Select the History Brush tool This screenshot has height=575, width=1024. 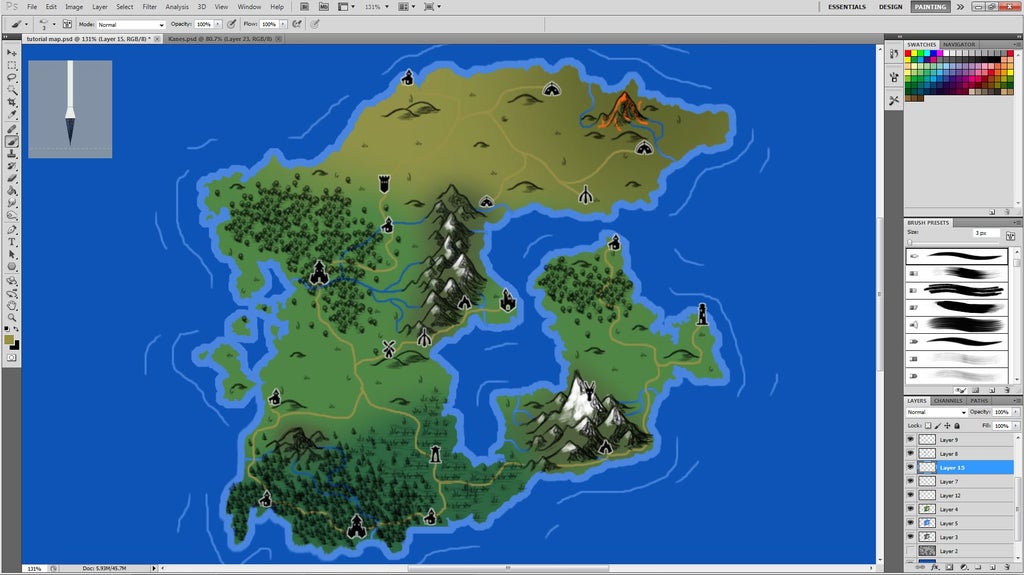pos(12,167)
